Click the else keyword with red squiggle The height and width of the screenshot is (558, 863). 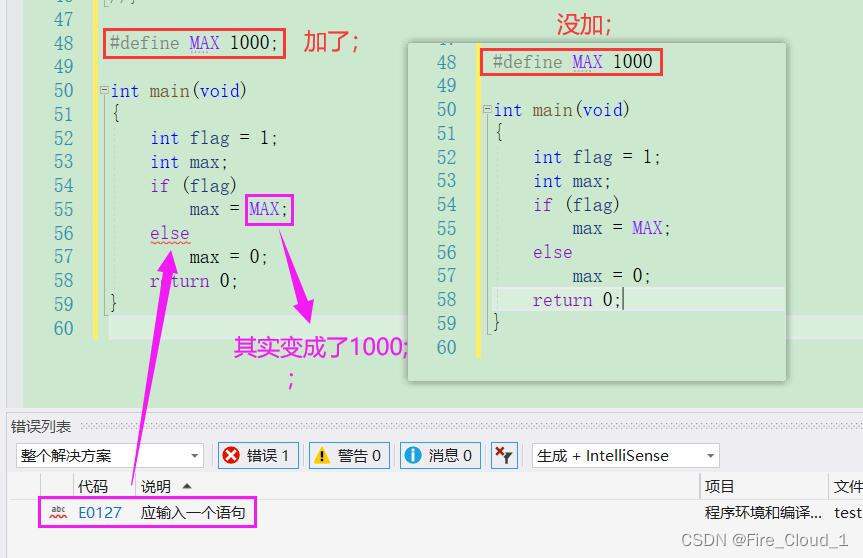pyautogui.click(x=170, y=233)
